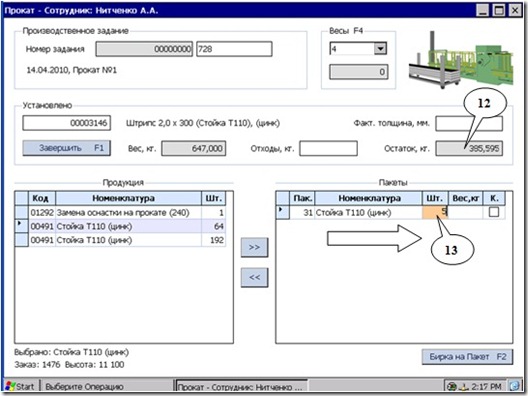Close the Прокат window

515,10
